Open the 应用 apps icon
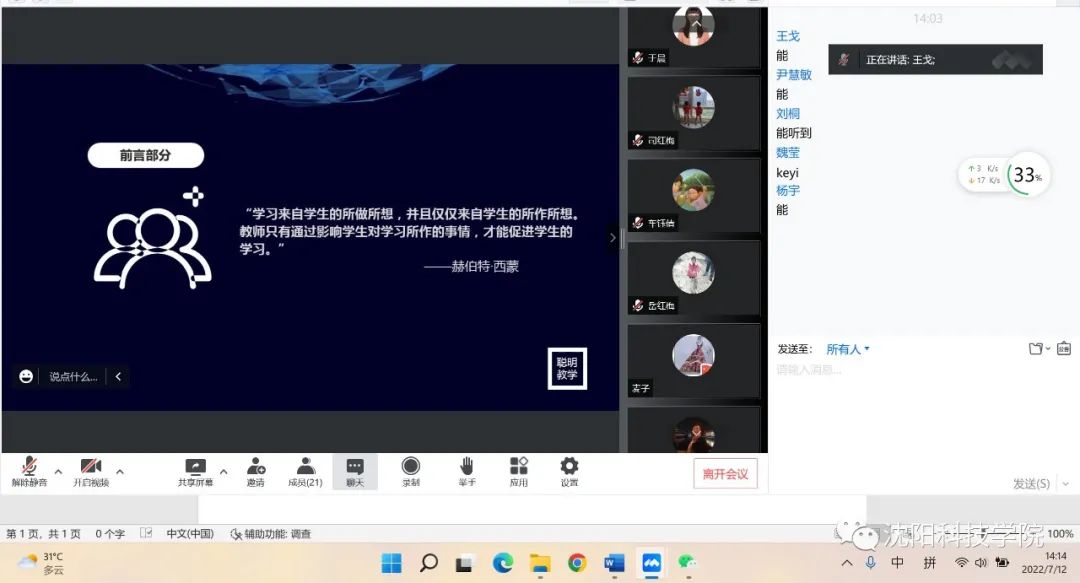The width and height of the screenshot is (1080, 583). [518, 470]
